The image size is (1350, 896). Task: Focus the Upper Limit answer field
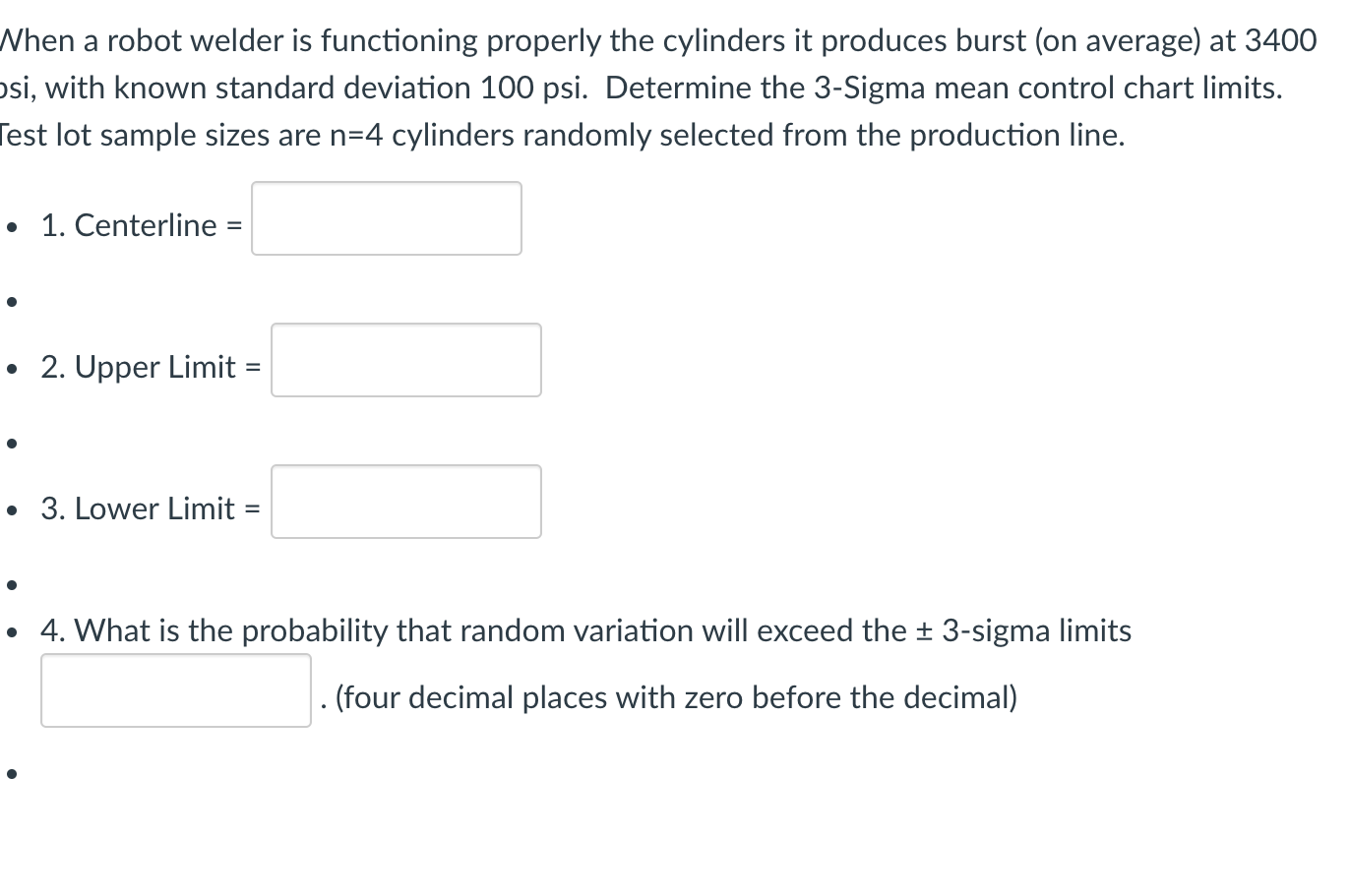[405, 360]
